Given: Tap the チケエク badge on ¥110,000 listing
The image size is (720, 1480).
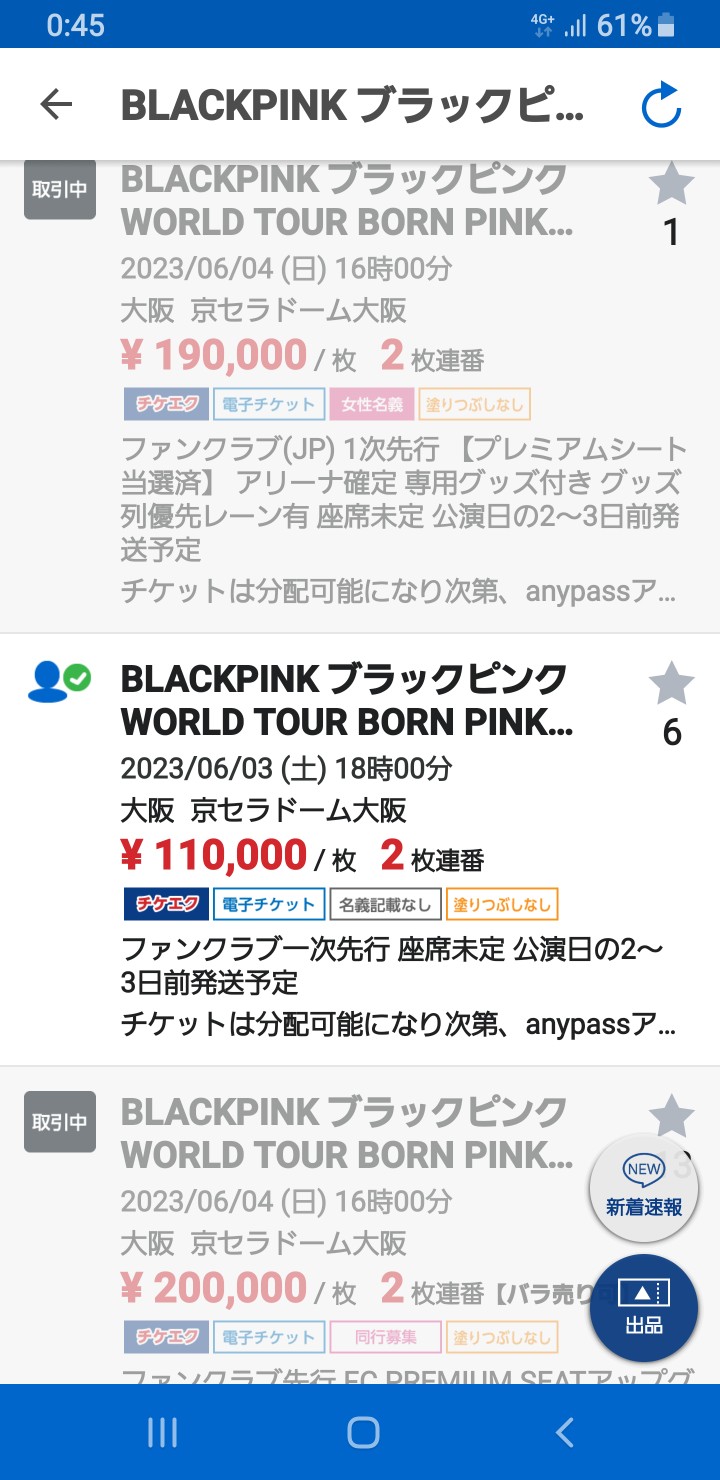Looking at the screenshot, I should click(166, 904).
